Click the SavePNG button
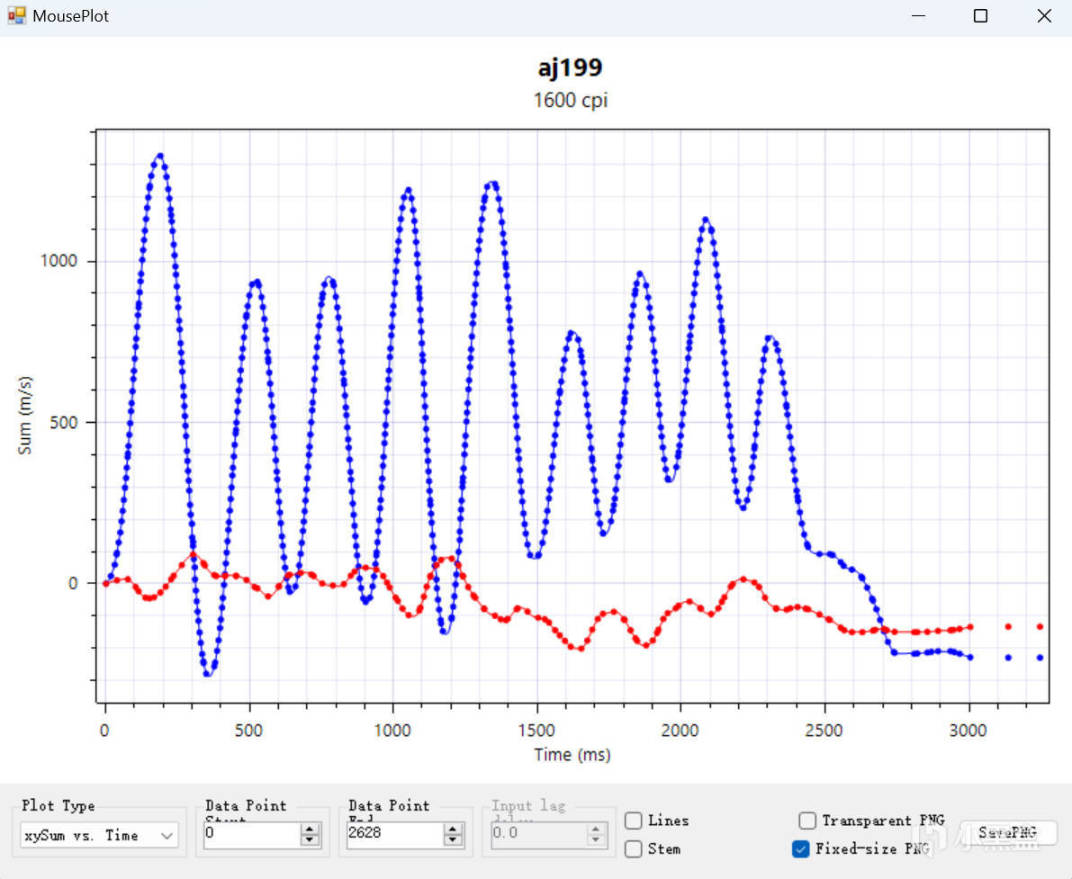 coord(1008,833)
